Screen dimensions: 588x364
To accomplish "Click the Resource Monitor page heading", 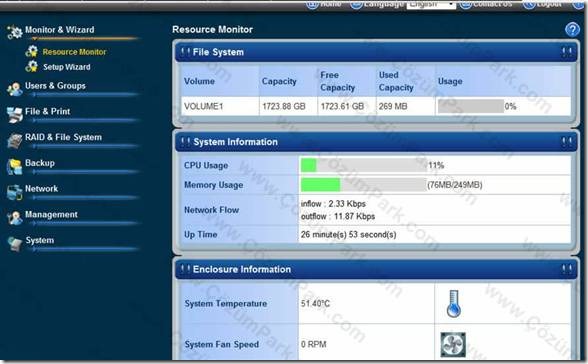I will (x=213, y=29).
